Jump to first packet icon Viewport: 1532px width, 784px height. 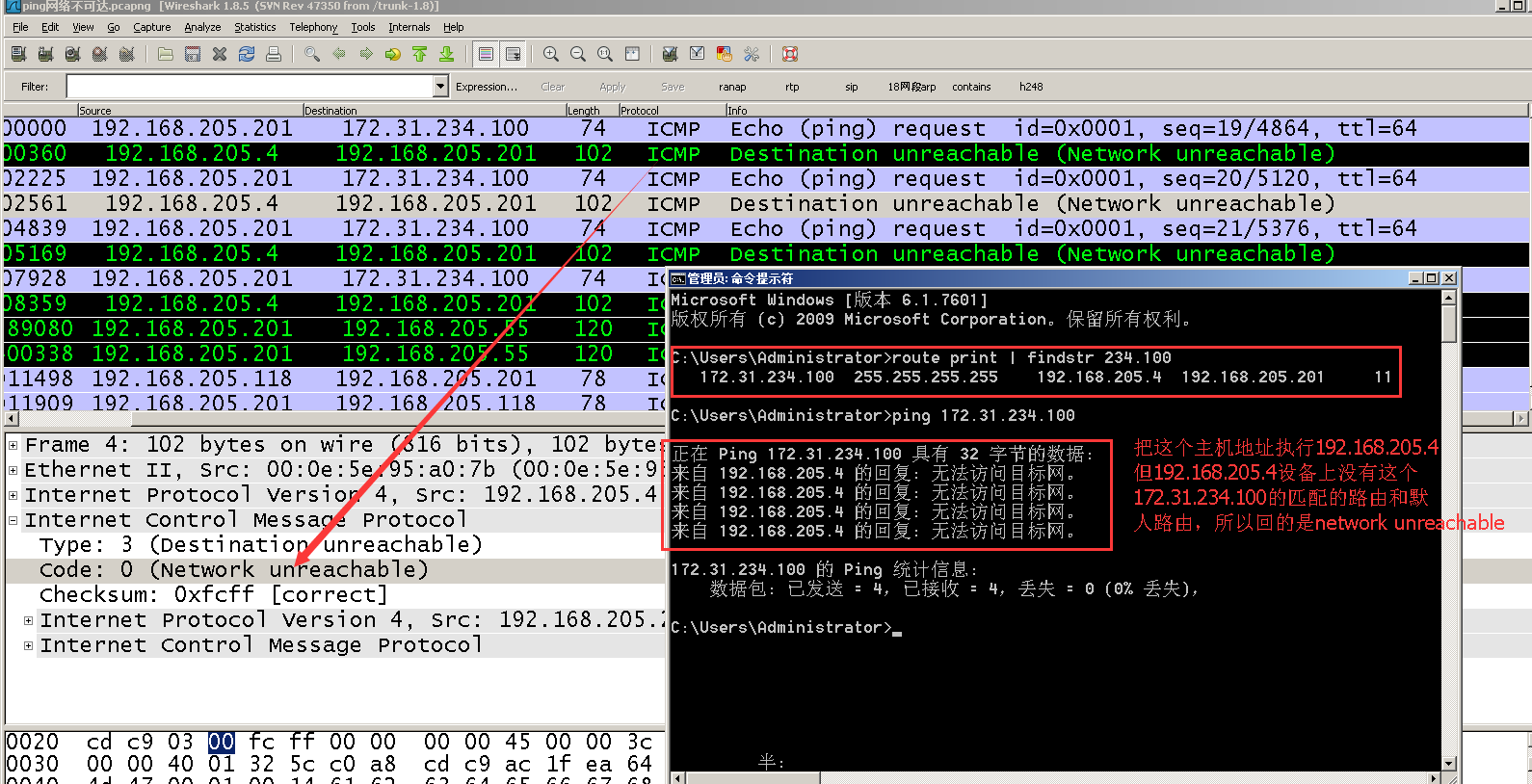(420, 54)
